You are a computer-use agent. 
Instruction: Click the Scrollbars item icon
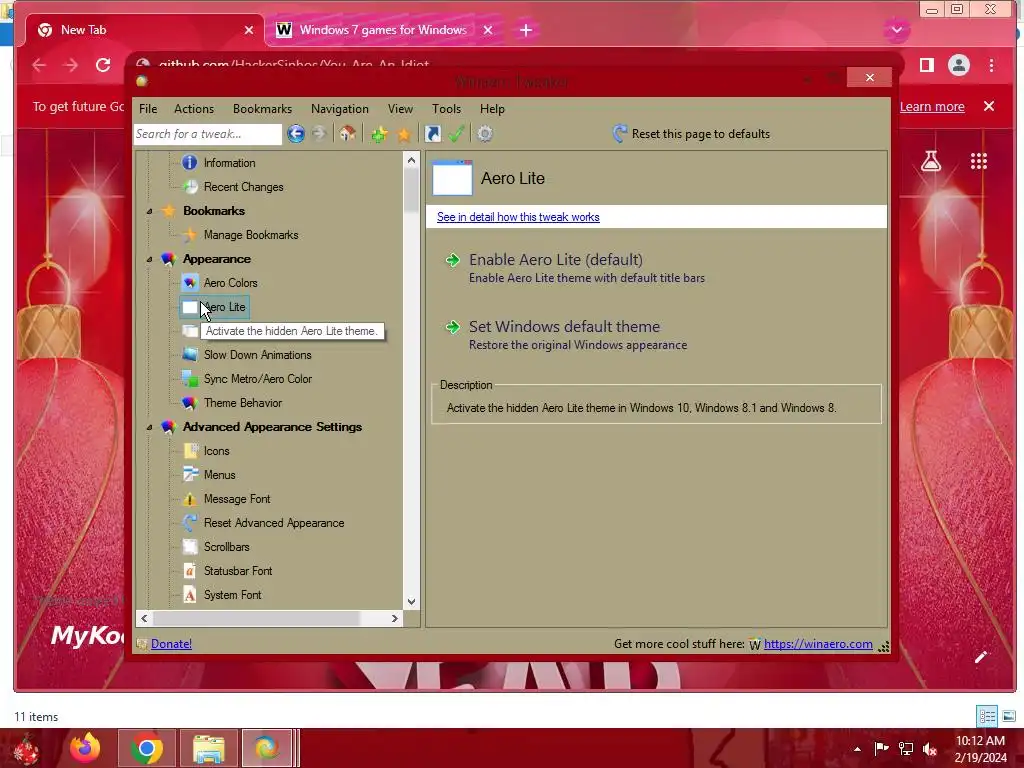[190, 547]
